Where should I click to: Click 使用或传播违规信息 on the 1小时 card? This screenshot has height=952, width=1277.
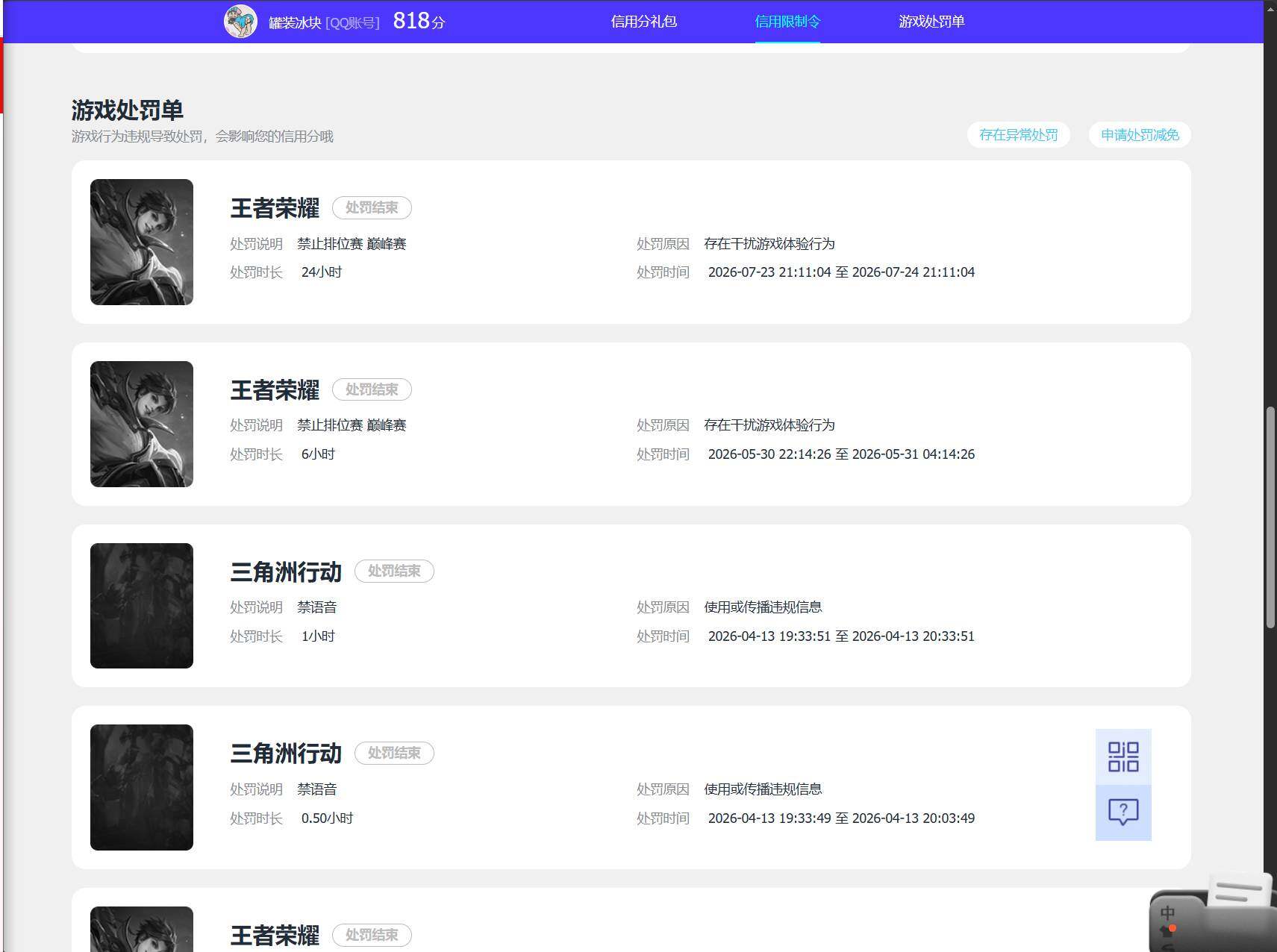click(763, 607)
